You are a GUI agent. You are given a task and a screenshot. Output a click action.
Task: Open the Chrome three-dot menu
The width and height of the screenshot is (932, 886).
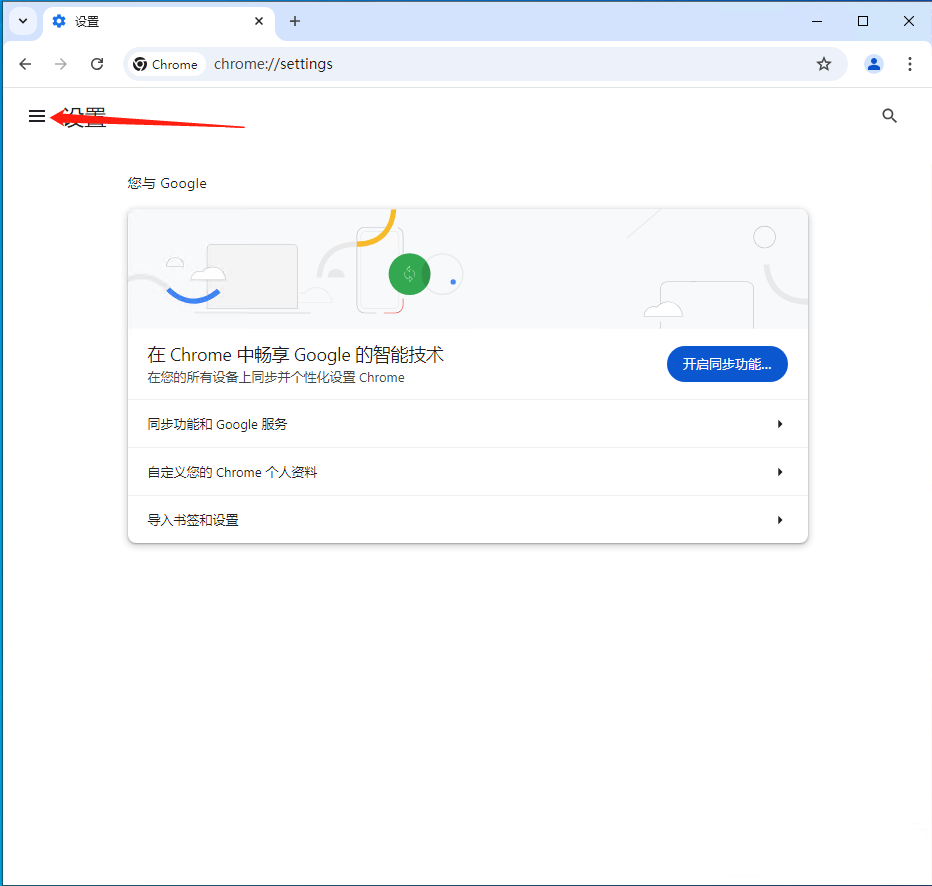point(909,64)
